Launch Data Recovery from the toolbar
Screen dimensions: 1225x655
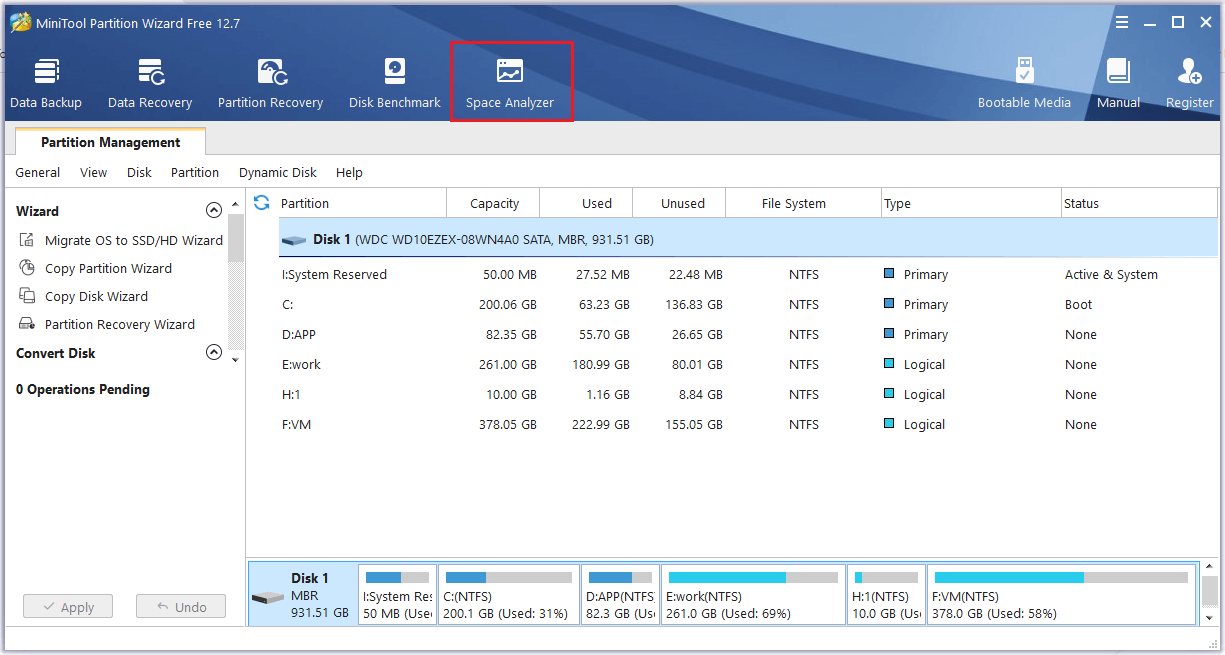(150, 83)
